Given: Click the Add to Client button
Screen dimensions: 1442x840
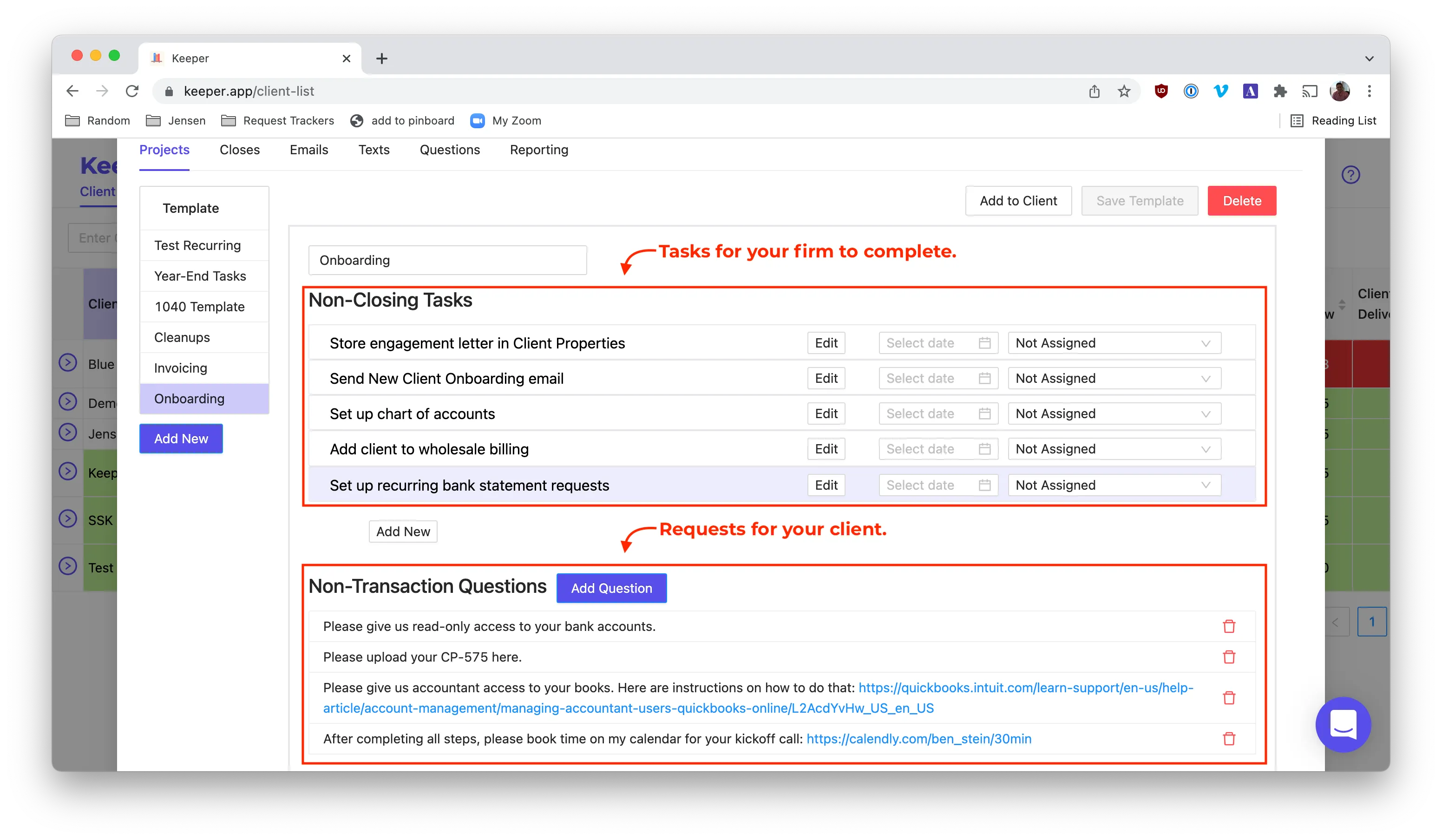Looking at the screenshot, I should point(1019,201).
